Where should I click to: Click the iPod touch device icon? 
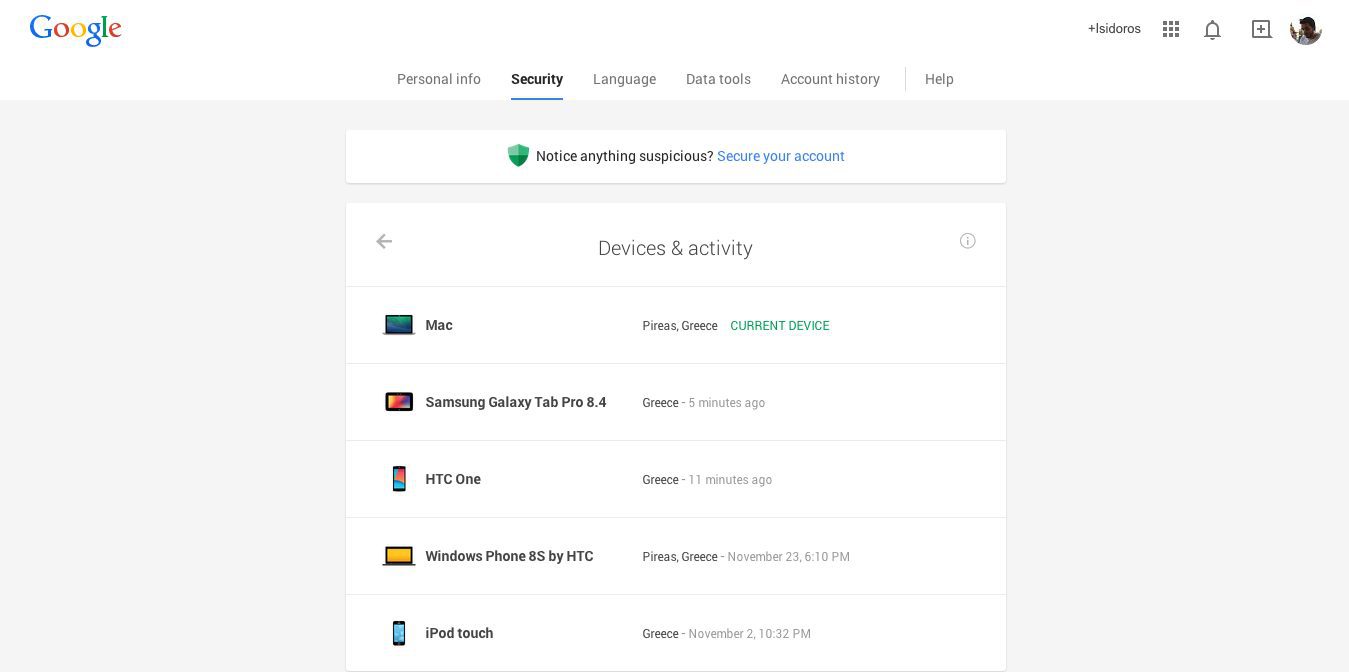[399, 632]
